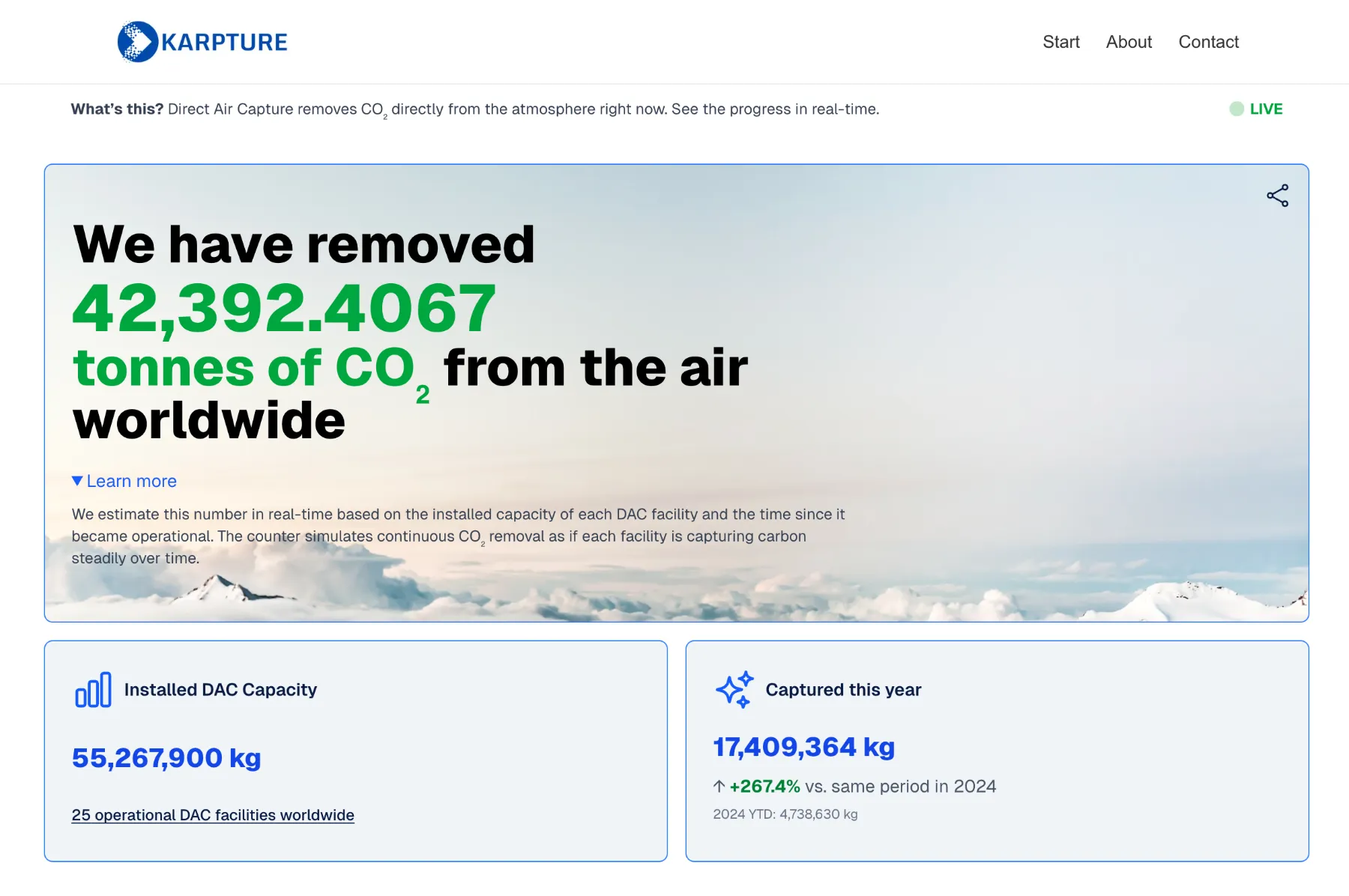Screen dimensions: 1349x896
Task: Click the green LIVE status dot
Action: pyautogui.click(x=1237, y=109)
